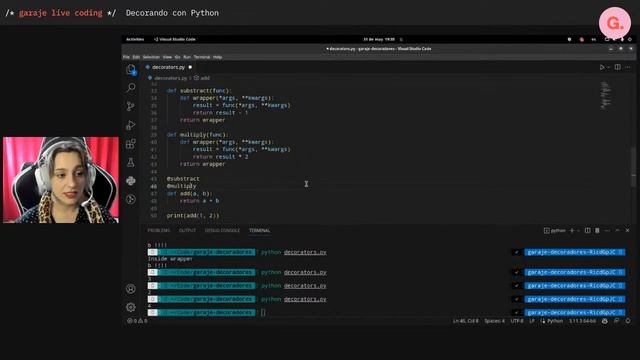
Task: Open the Terminal menu
Action: point(202,57)
